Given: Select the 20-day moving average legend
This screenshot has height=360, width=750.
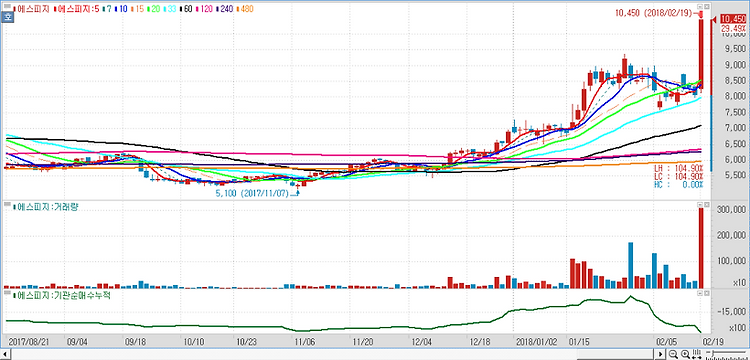Looking at the screenshot, I should (x=154, y=9).
